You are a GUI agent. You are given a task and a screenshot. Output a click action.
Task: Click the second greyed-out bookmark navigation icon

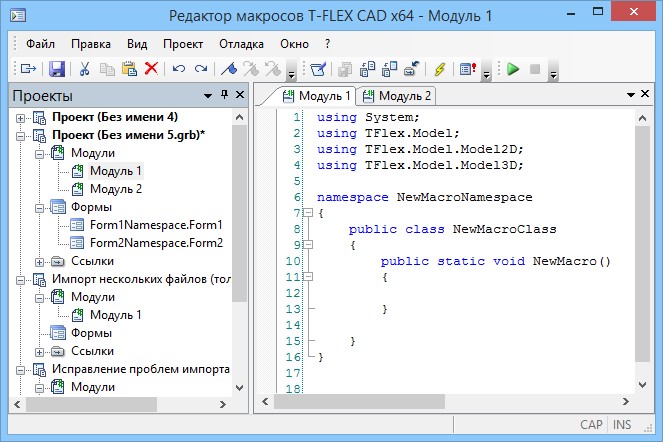(273, 69)
